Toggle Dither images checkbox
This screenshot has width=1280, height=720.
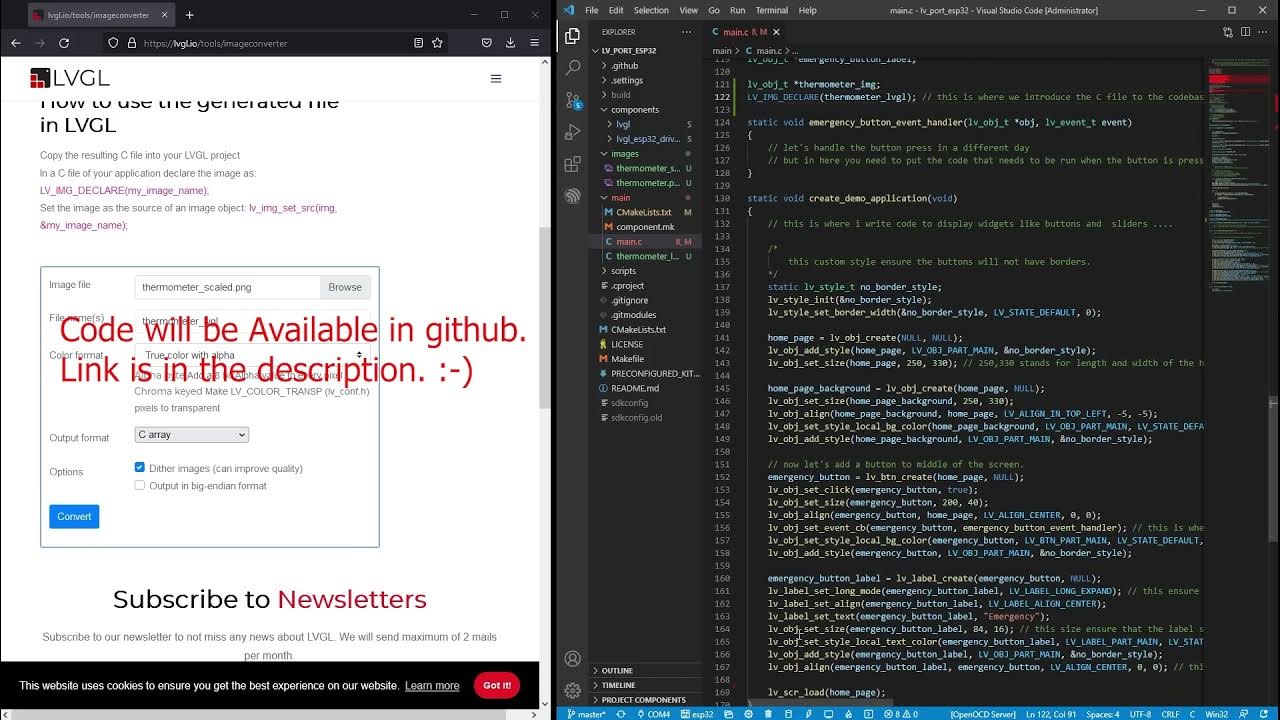coord(140,468)
